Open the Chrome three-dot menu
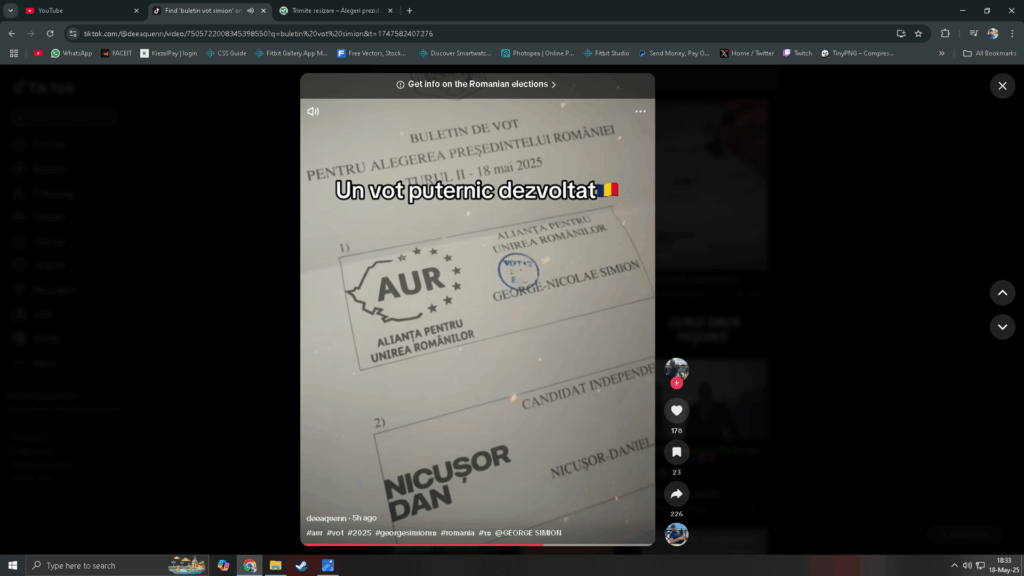Screen dimensions: 1024x576 [1012, 33]
